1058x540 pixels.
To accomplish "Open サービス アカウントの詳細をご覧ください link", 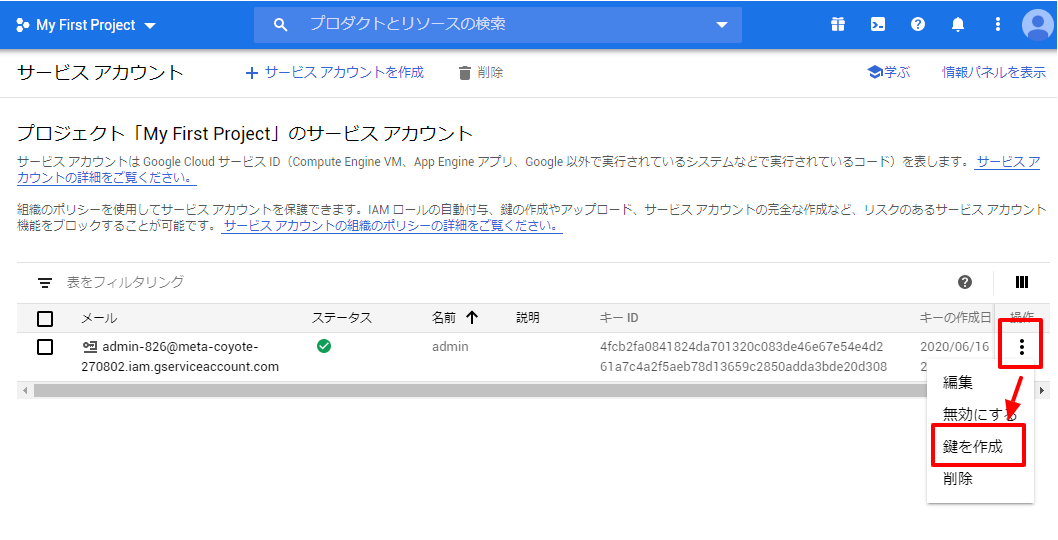I will [x=107, y=178].
